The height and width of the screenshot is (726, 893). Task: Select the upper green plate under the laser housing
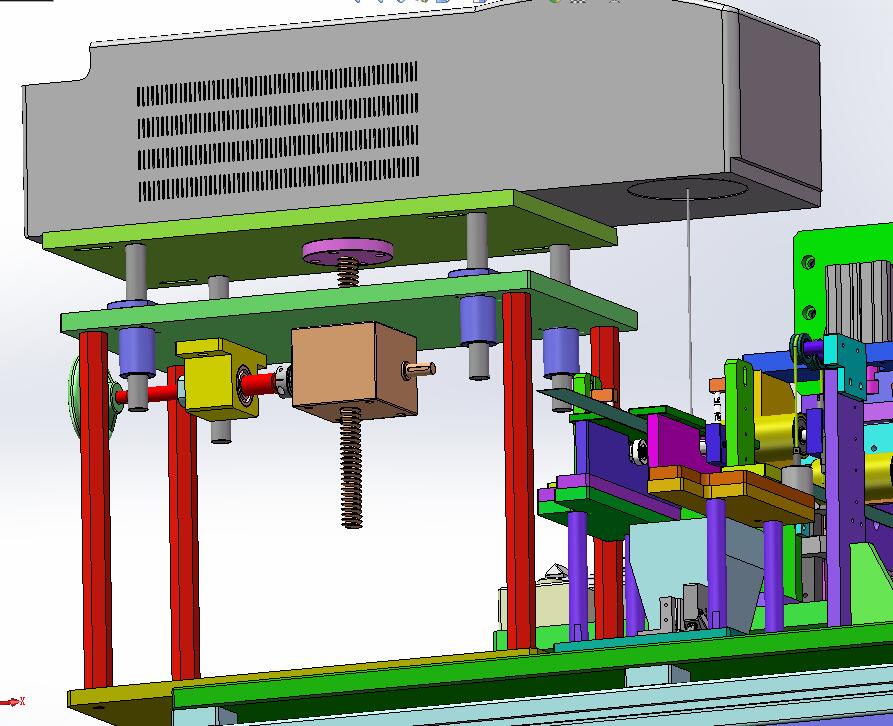pyautogui.click(x=330, y=236)
